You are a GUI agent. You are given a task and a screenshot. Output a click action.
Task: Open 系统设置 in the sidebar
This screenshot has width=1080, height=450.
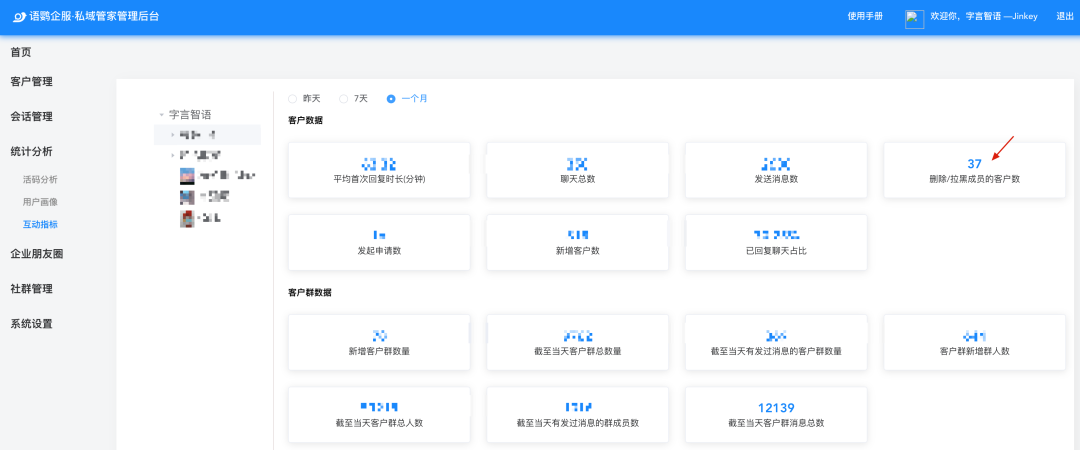click(x=31, y=324)
